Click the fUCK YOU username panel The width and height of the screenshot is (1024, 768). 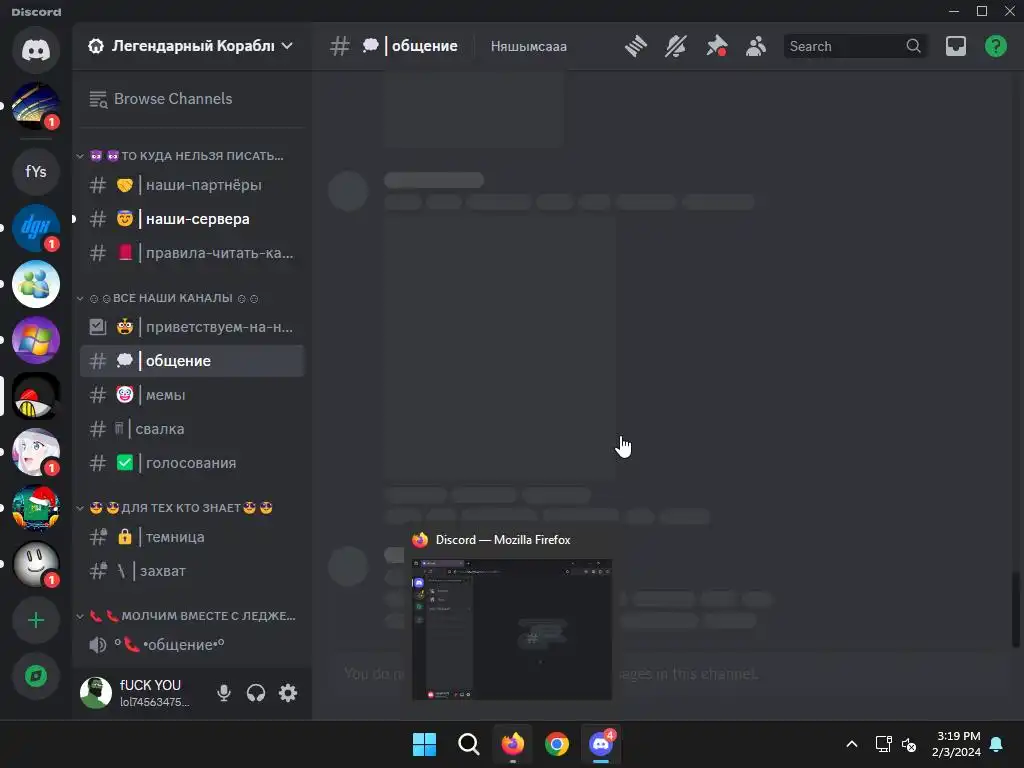[x=154, y=693]
